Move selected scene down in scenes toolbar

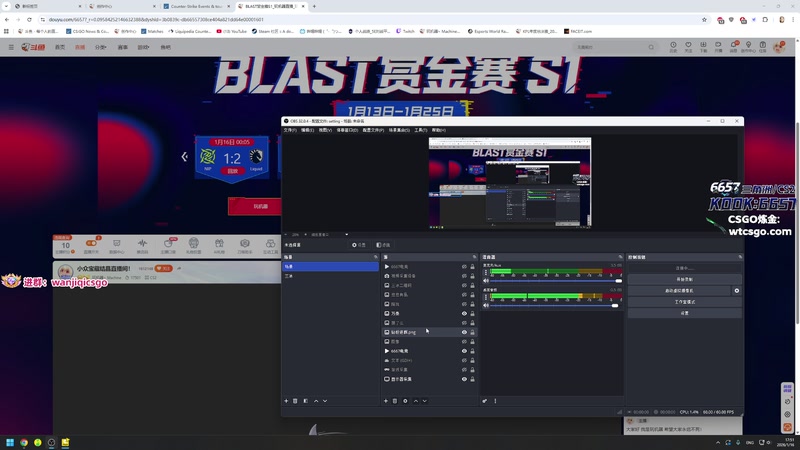click(x=325, y=401)
